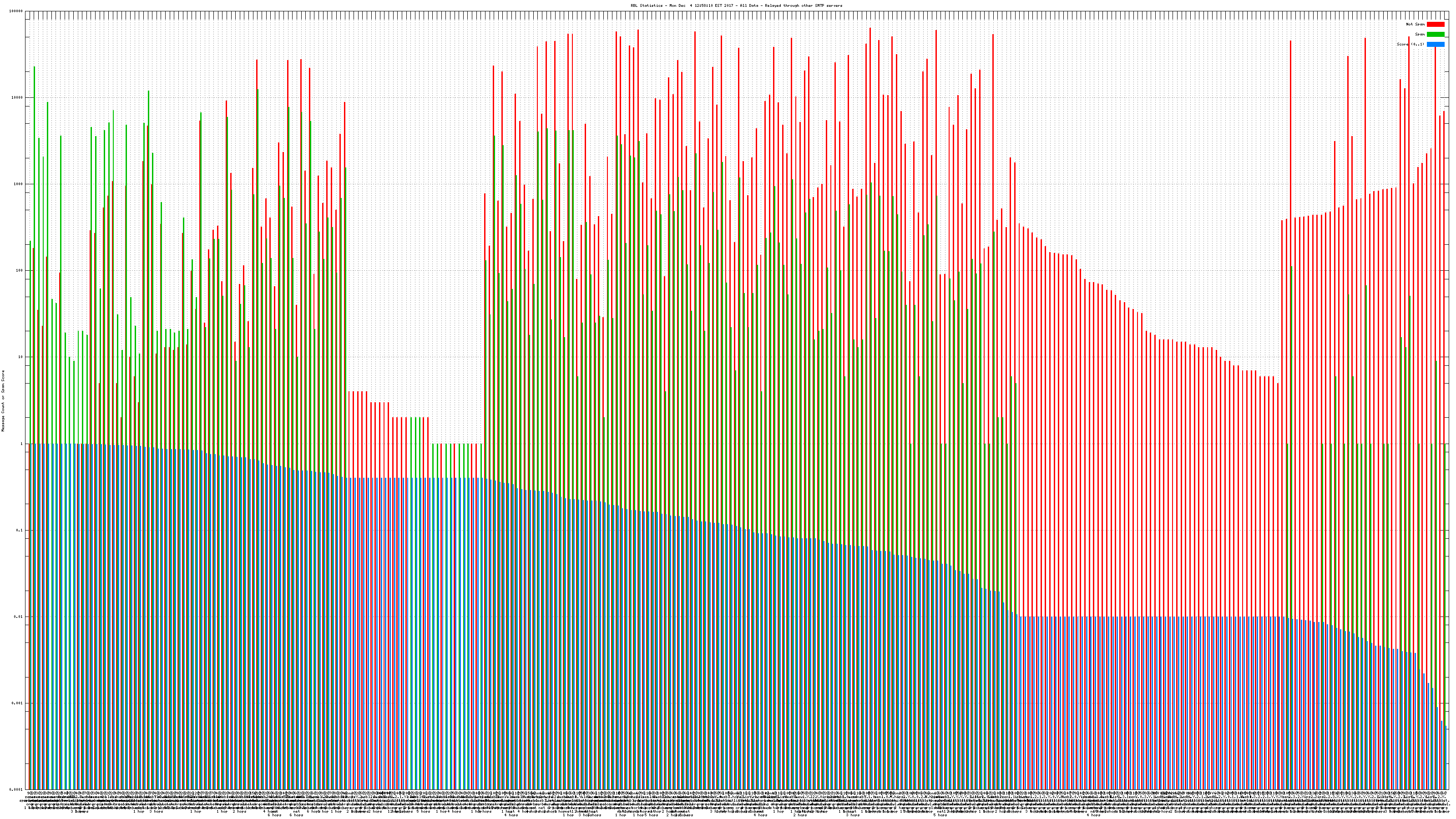Viewport: 1456px width, 819px height.
Task: Click the 1 y-axis tick label
Action: pos(22,444)
